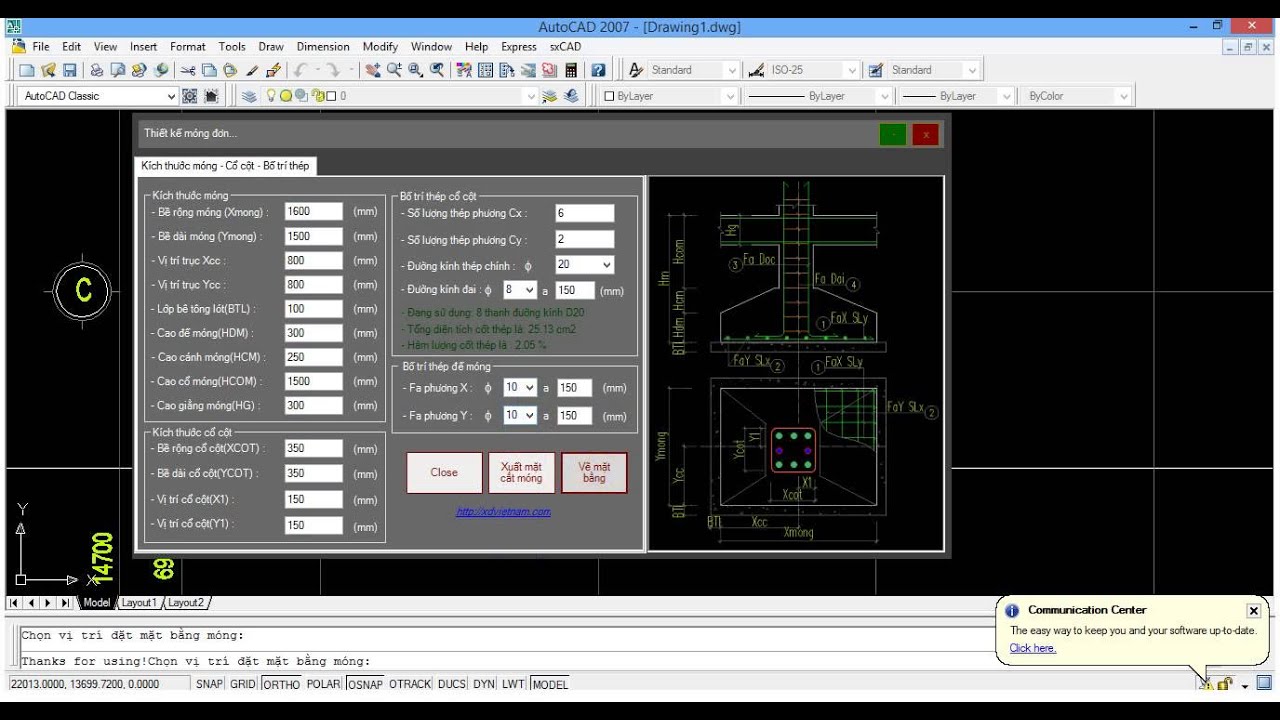Click the Table Style icon

(x=876, y=70)
